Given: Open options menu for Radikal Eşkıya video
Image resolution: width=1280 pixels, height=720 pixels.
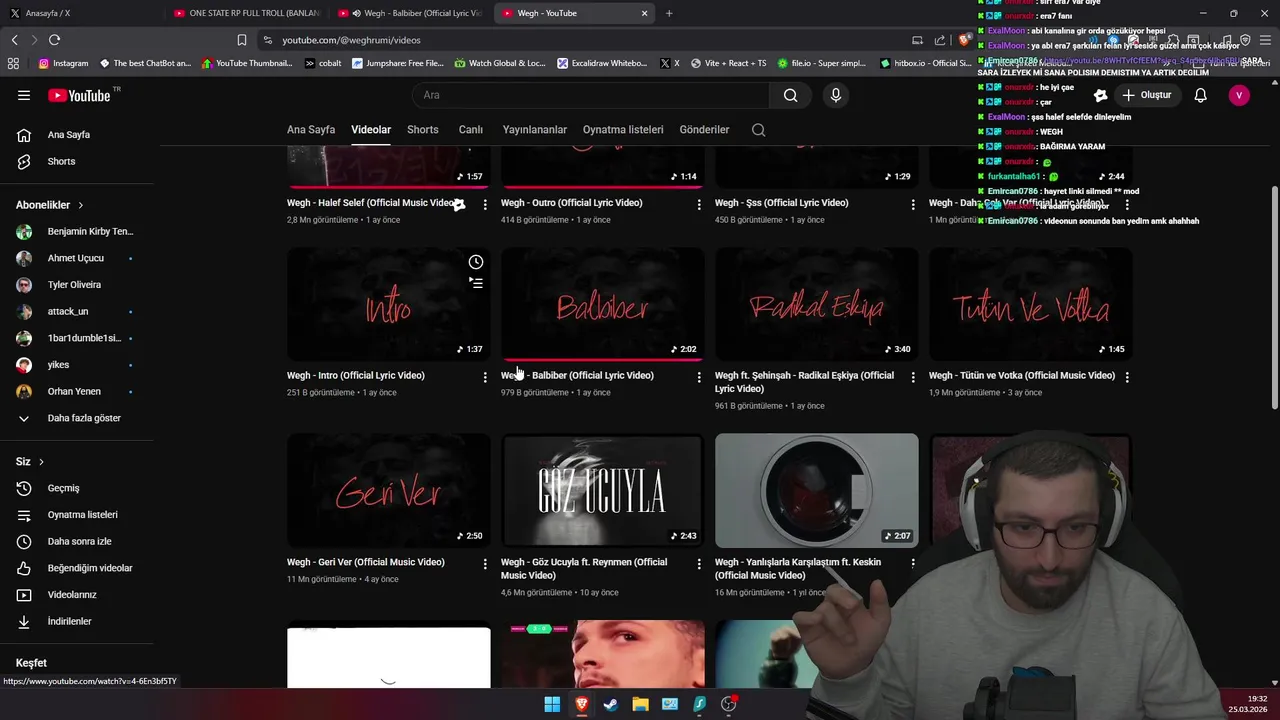Looking at the screenshot, I should (913, 377).
